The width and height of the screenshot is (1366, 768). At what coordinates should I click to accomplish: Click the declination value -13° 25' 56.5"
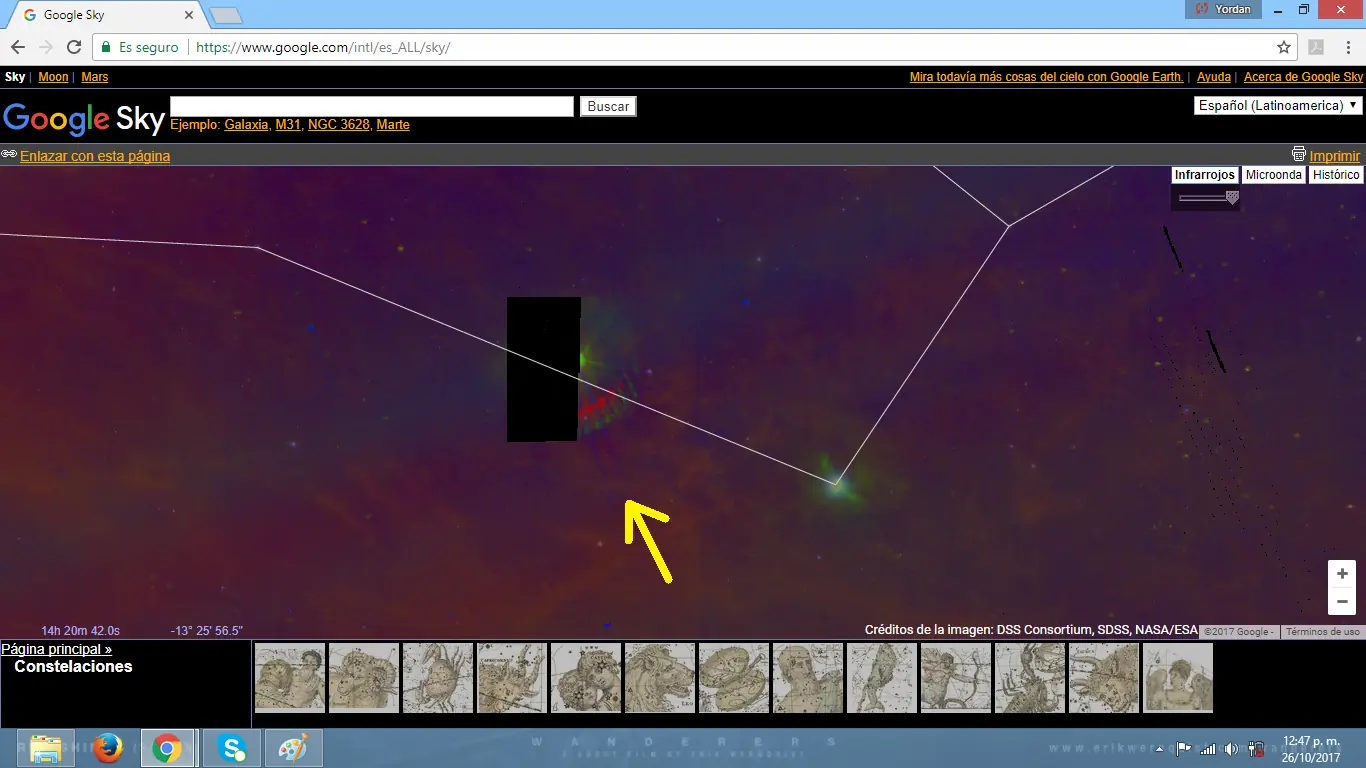tap(207, 631)
